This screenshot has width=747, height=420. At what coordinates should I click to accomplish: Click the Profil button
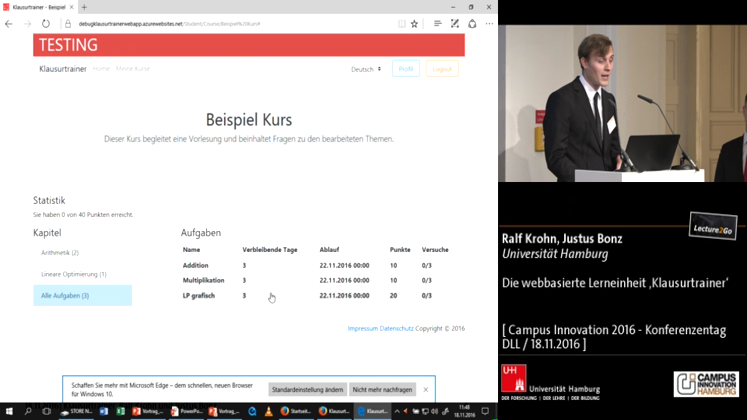click(x=405, y=69)
